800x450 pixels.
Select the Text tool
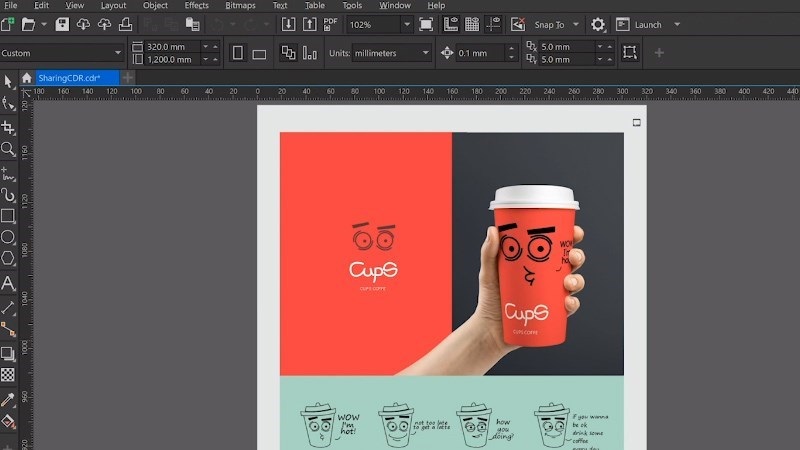click(8, 283)
